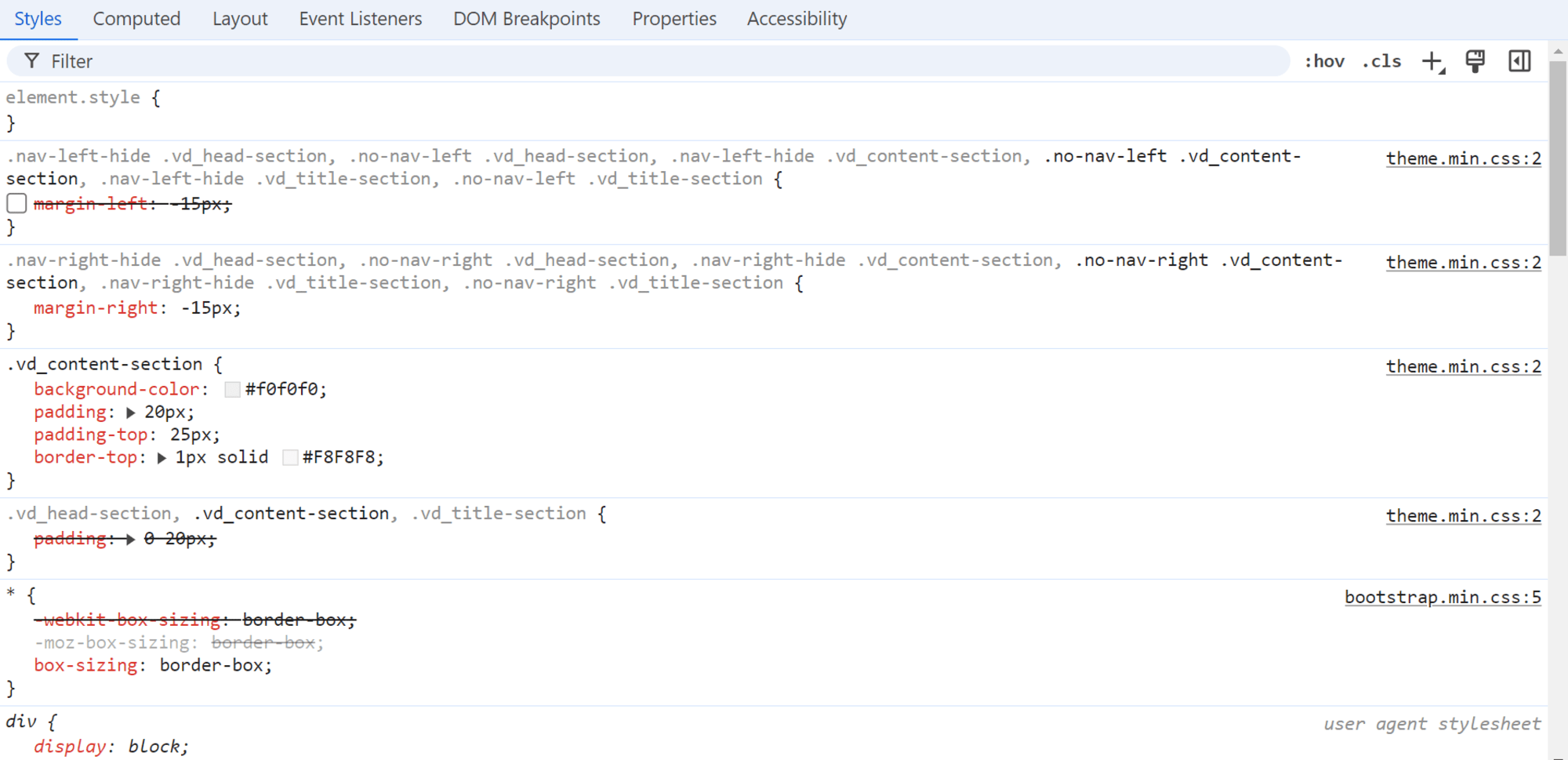Open the bootstrap.min.css:5 source link
1568x760 pixels.
coord(1443,596)
